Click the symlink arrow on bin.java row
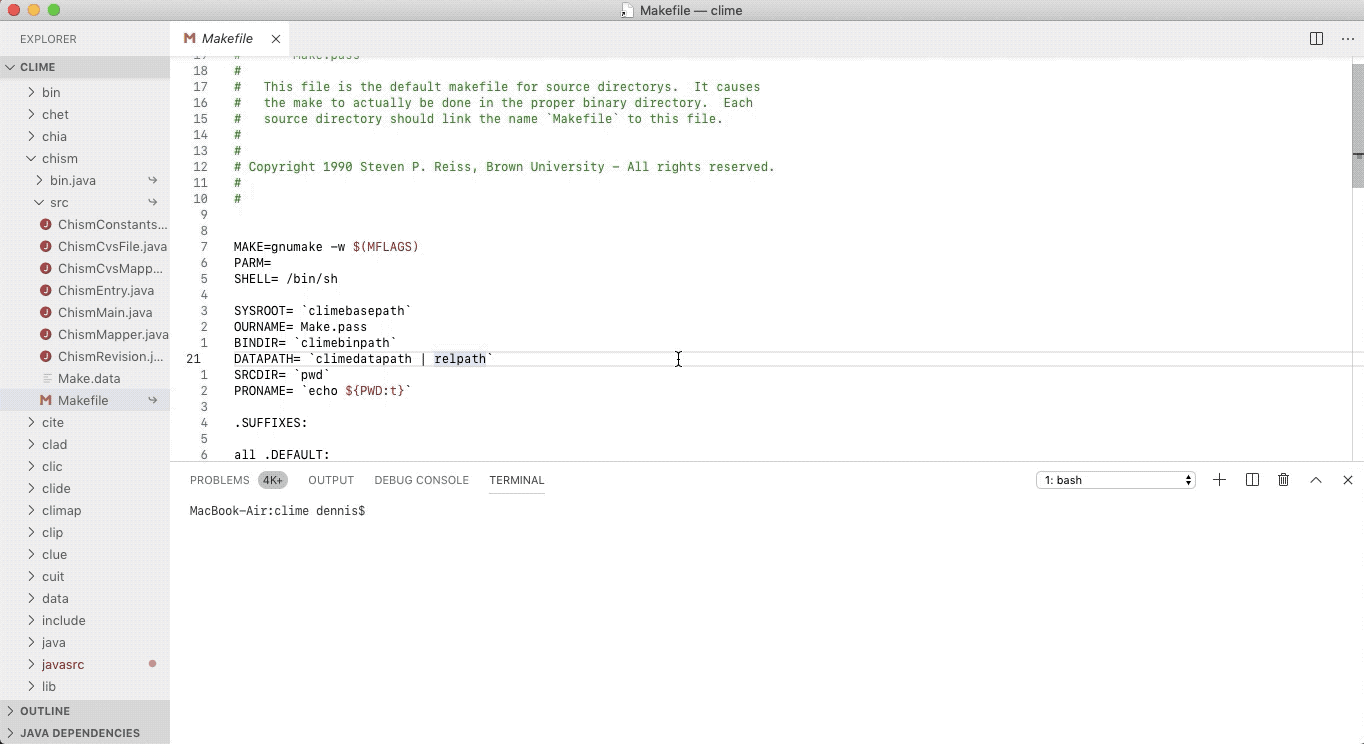The width and height of the screenshot is (1364, 744). click(x=153, y=180)
